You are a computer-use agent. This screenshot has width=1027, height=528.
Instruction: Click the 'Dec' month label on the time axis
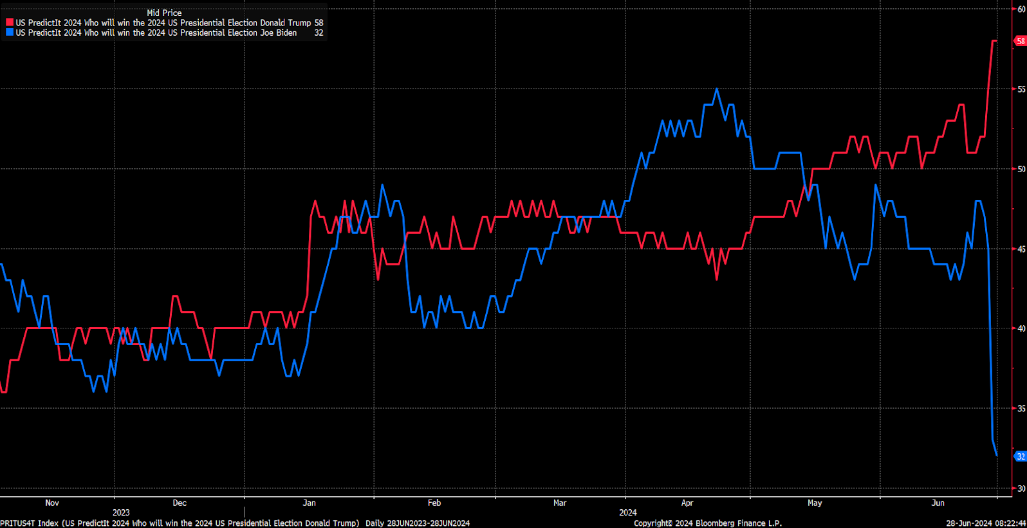tap(180, 502)
